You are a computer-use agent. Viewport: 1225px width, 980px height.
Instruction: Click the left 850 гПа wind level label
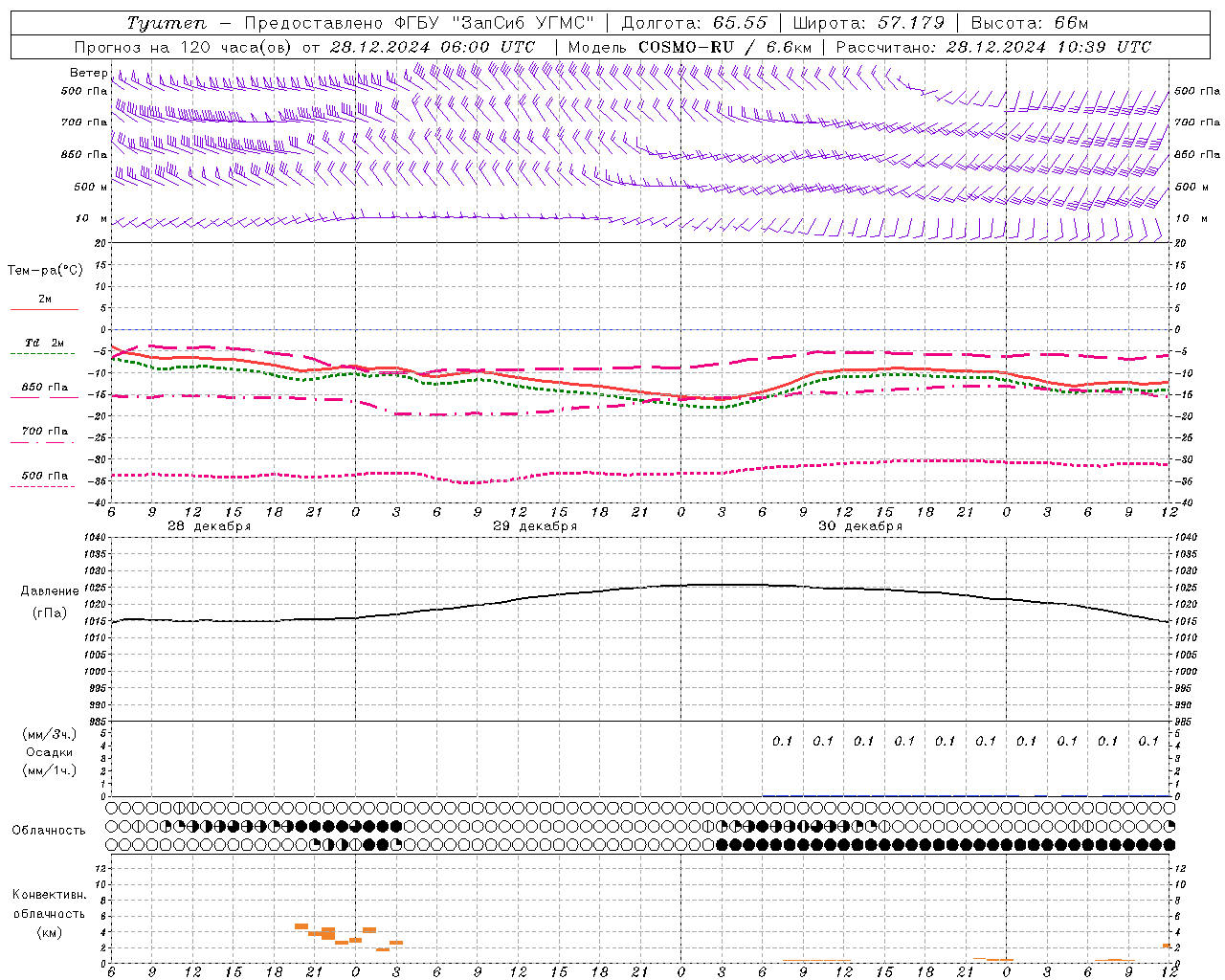pyautogui.click(x=84, y=154)
